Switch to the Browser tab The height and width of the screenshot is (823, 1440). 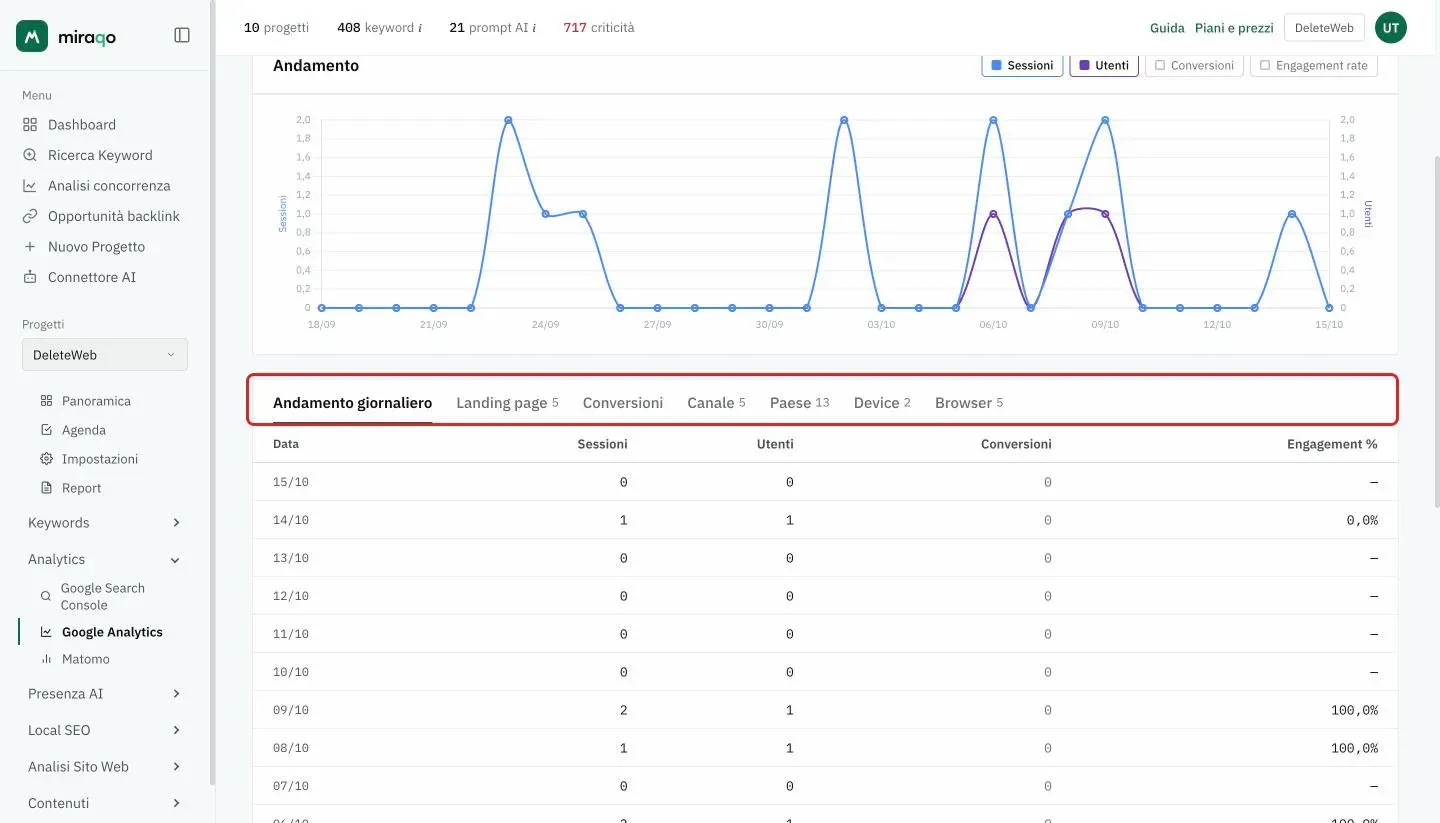coord(969,403)
